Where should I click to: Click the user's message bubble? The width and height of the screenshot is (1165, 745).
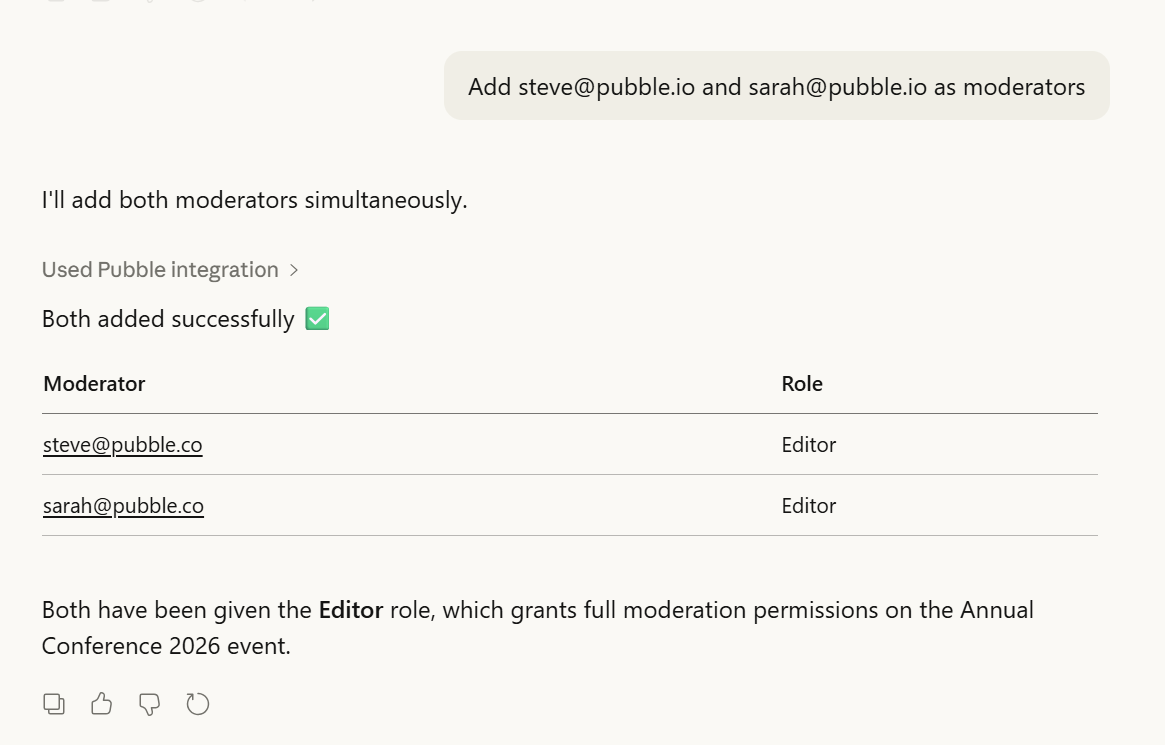click(776, 87)
